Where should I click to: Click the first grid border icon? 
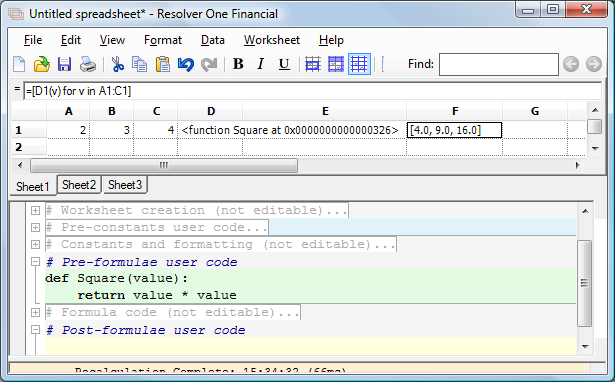point(313,64)
